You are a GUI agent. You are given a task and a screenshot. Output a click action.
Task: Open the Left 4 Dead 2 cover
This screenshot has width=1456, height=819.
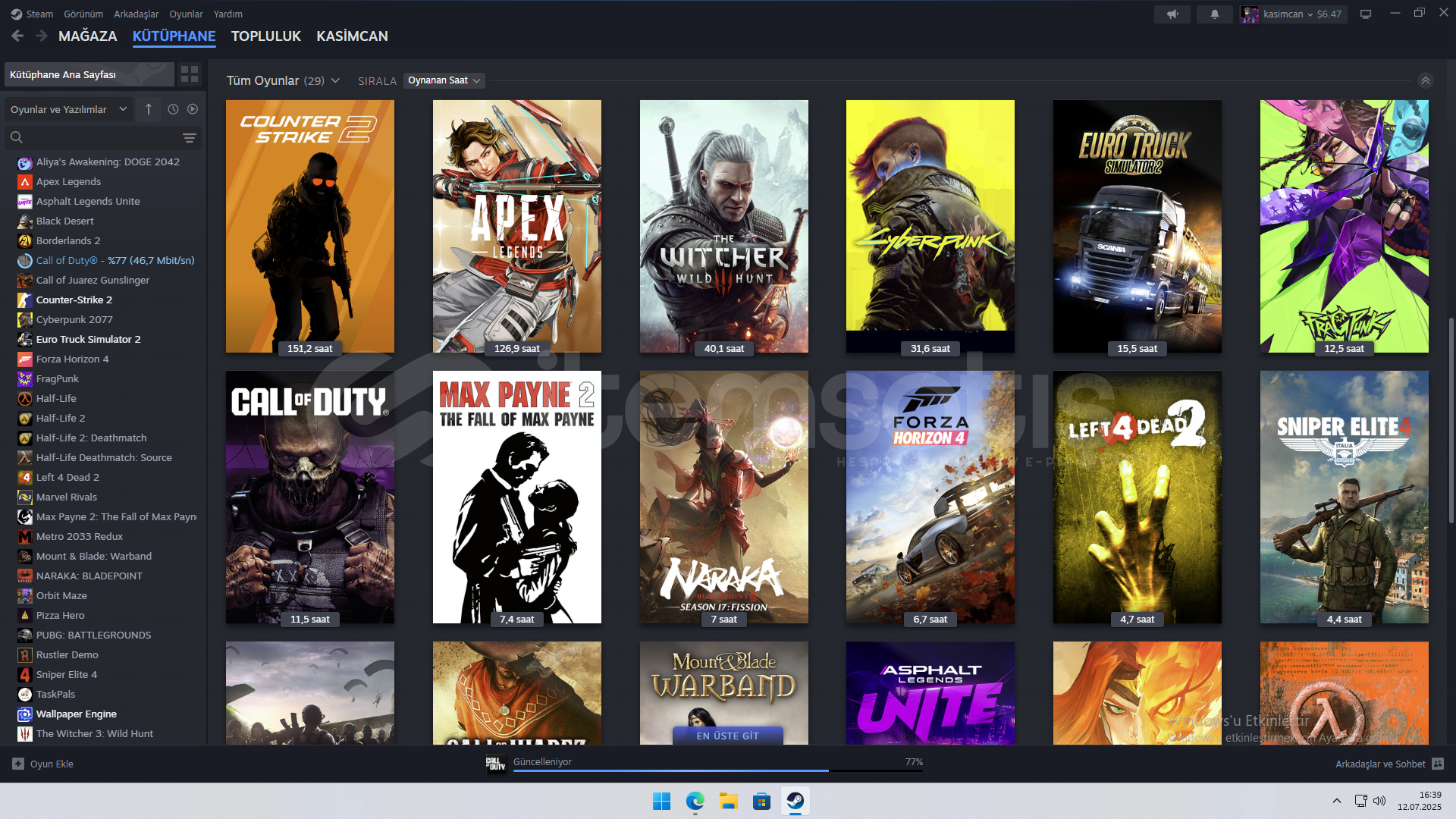pos(1137,497)
